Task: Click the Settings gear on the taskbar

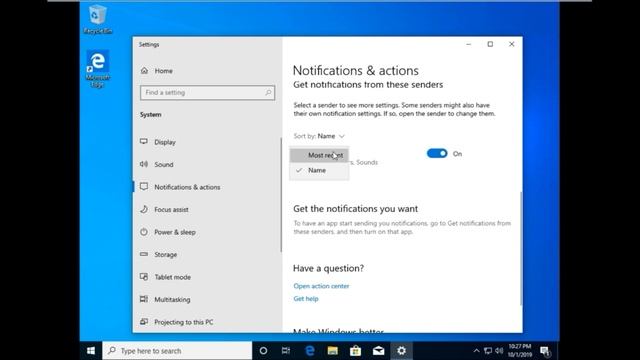Action: point(402,351)
